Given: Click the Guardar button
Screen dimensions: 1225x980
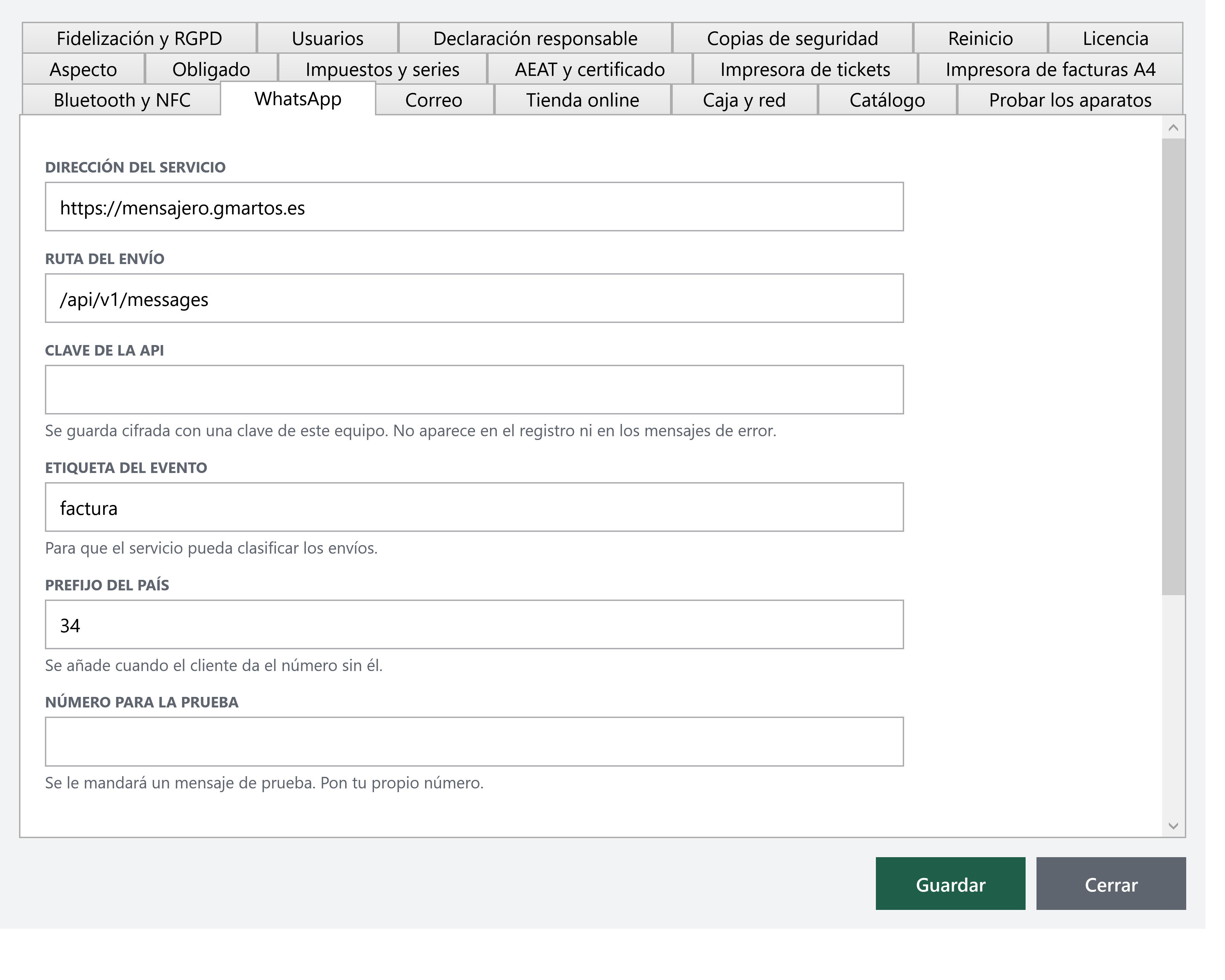Looking at the screenshot, I should click(x=951, y=884).
